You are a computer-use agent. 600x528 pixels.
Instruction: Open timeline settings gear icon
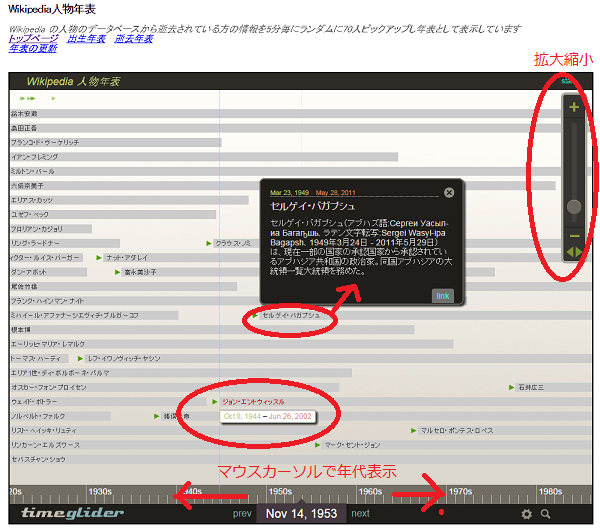click(x=527, y=514)
